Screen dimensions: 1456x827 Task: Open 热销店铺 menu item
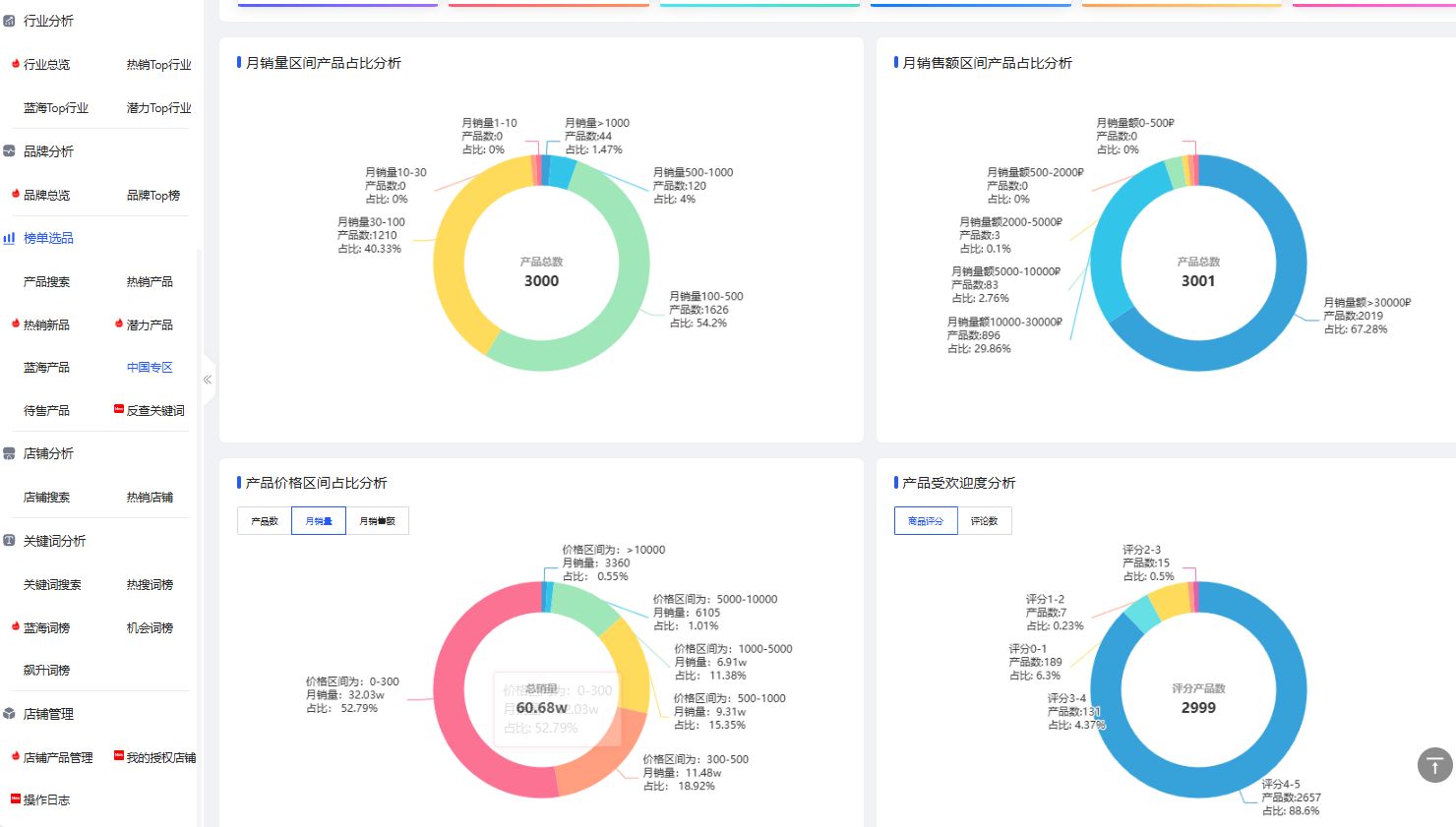(150, 498)
